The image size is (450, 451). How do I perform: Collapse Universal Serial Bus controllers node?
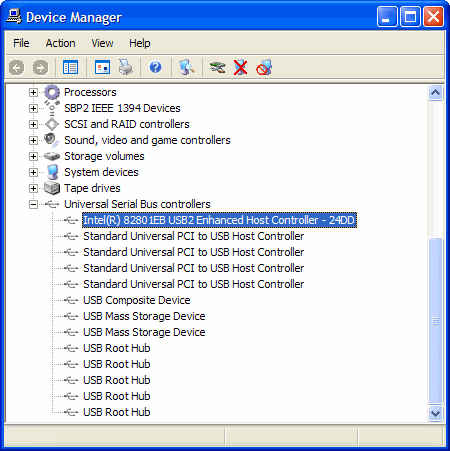(33, 204)
